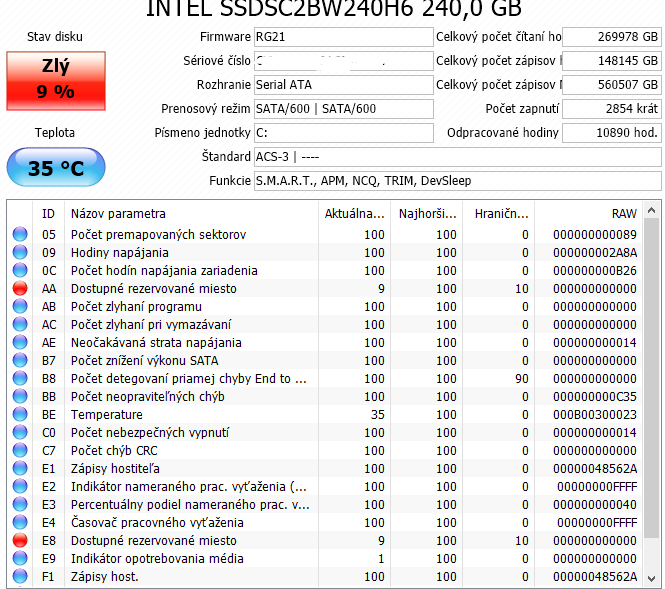Viewport: 665px width, 589px height.
Task: Click the Rozhranie field showing Serial ATA
Action: pos(341,85)
